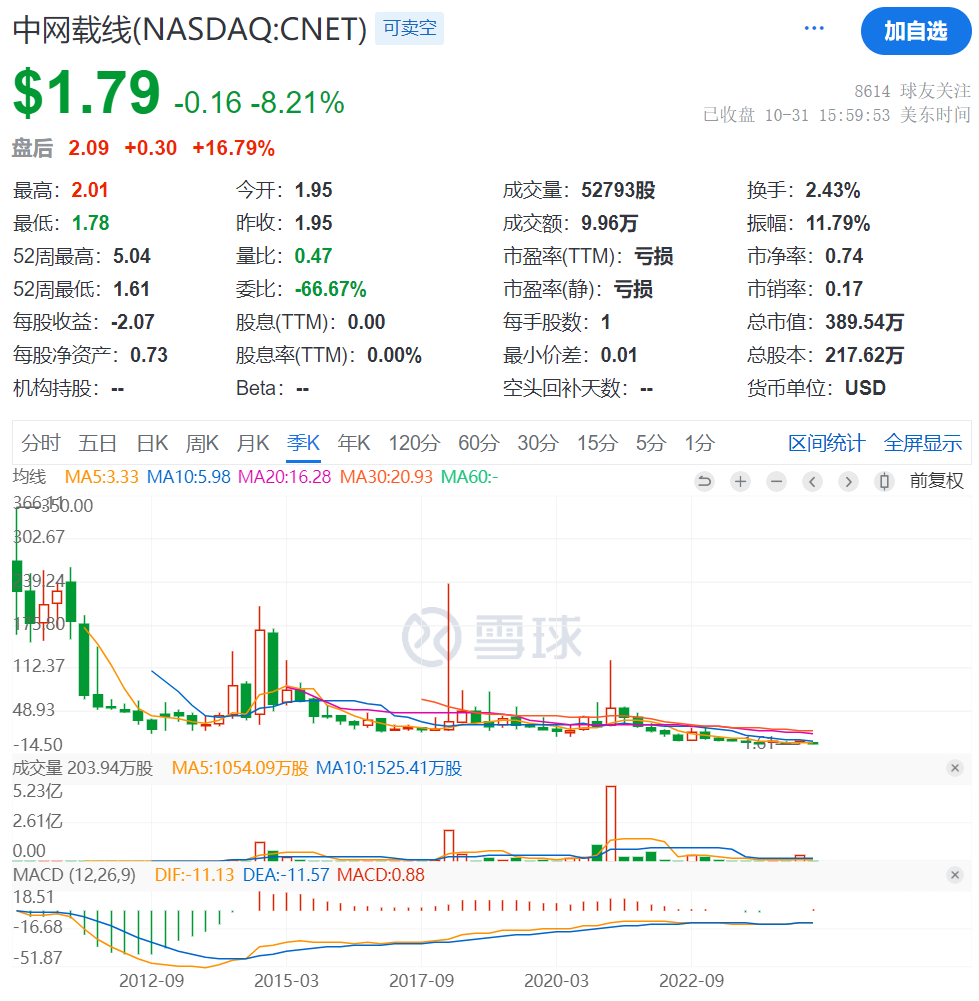
Task: Select the 15分 chart tab
Action: pos(597,442)
